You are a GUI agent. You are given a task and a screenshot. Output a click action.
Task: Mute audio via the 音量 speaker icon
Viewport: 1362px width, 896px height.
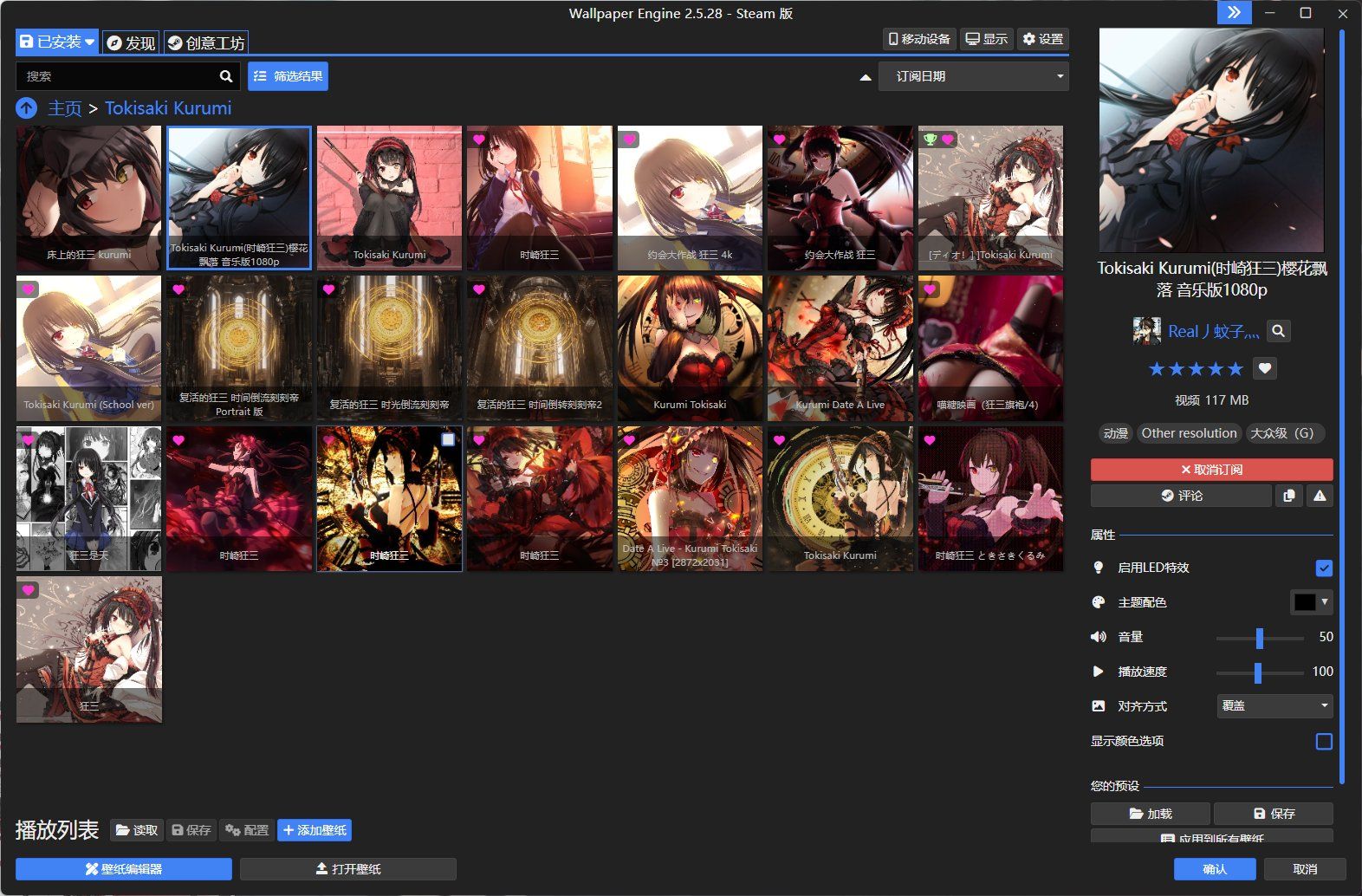(1098, 637)
